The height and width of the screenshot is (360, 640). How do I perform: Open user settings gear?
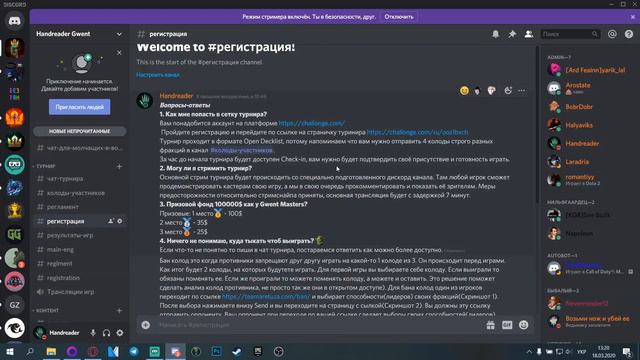[120, 333]
